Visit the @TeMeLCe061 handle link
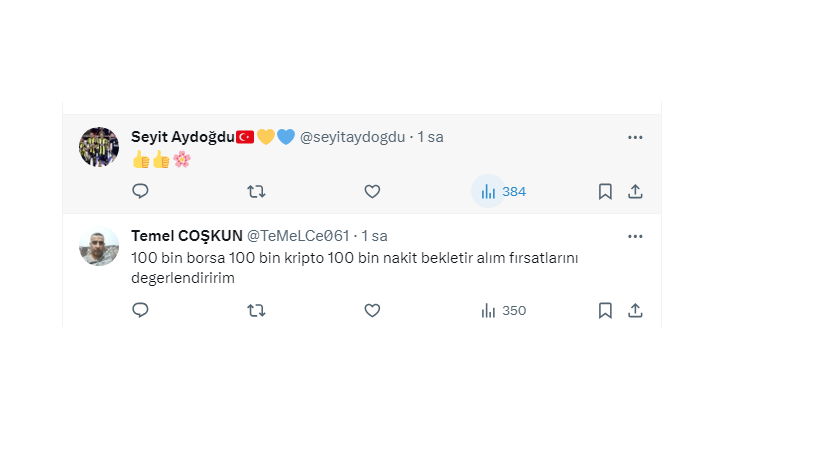 pyautogui.click(x=298, y=236)
